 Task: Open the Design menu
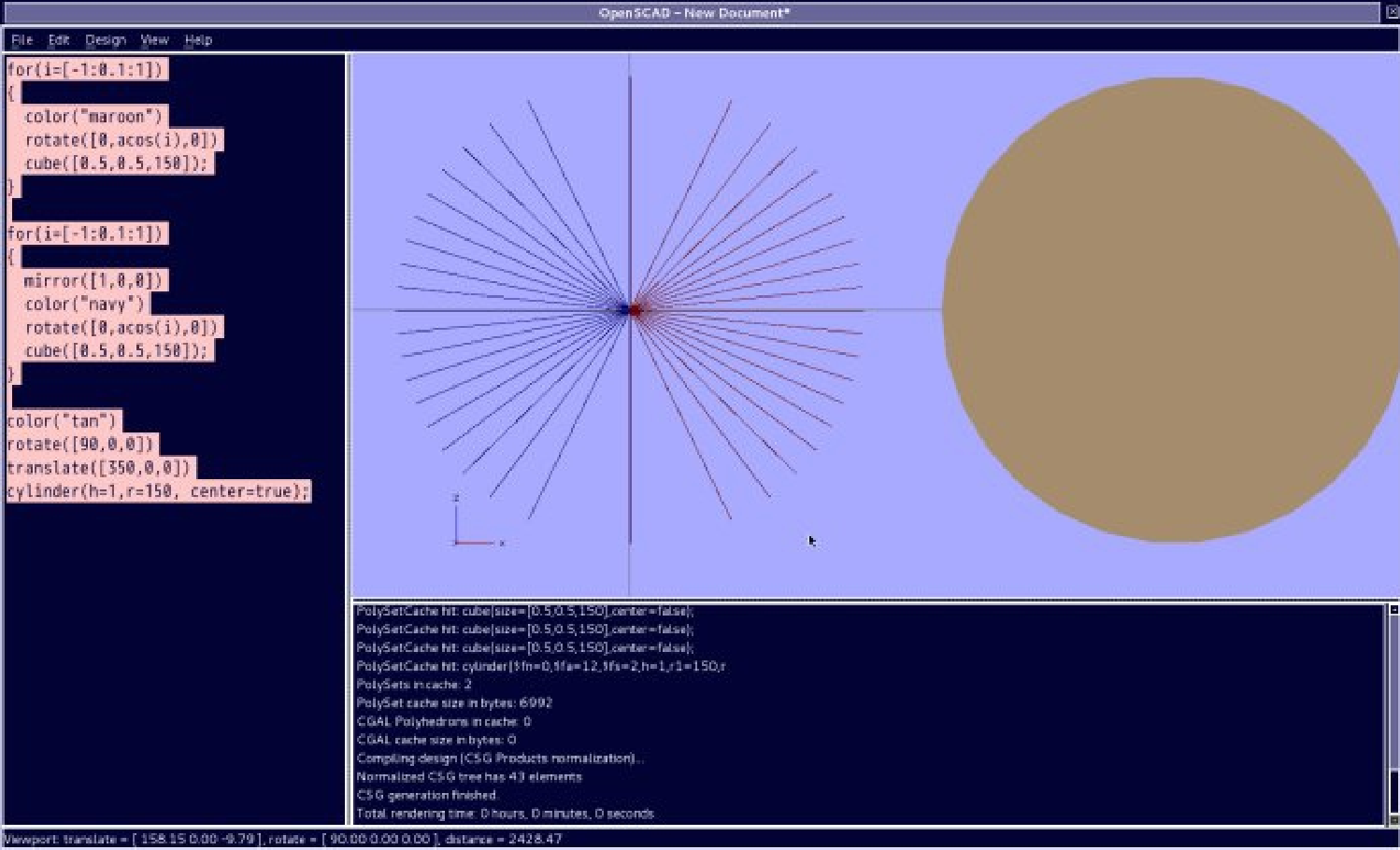click(105, 40)
